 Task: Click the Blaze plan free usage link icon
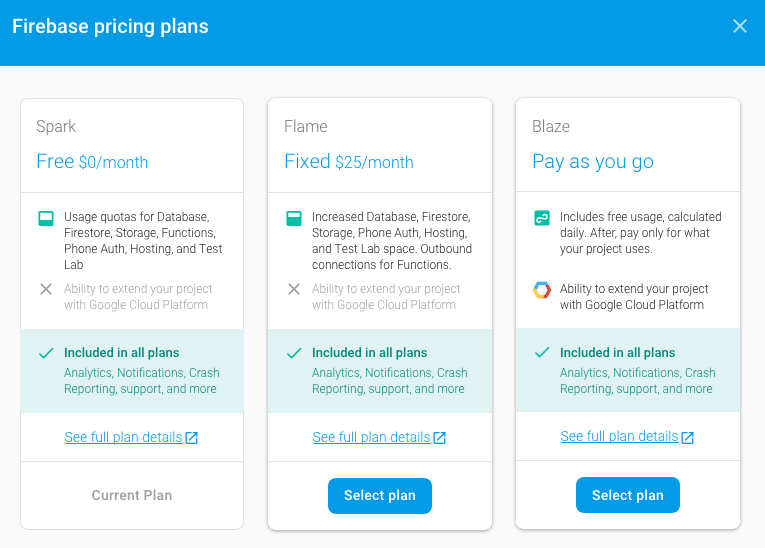point(541,218)
